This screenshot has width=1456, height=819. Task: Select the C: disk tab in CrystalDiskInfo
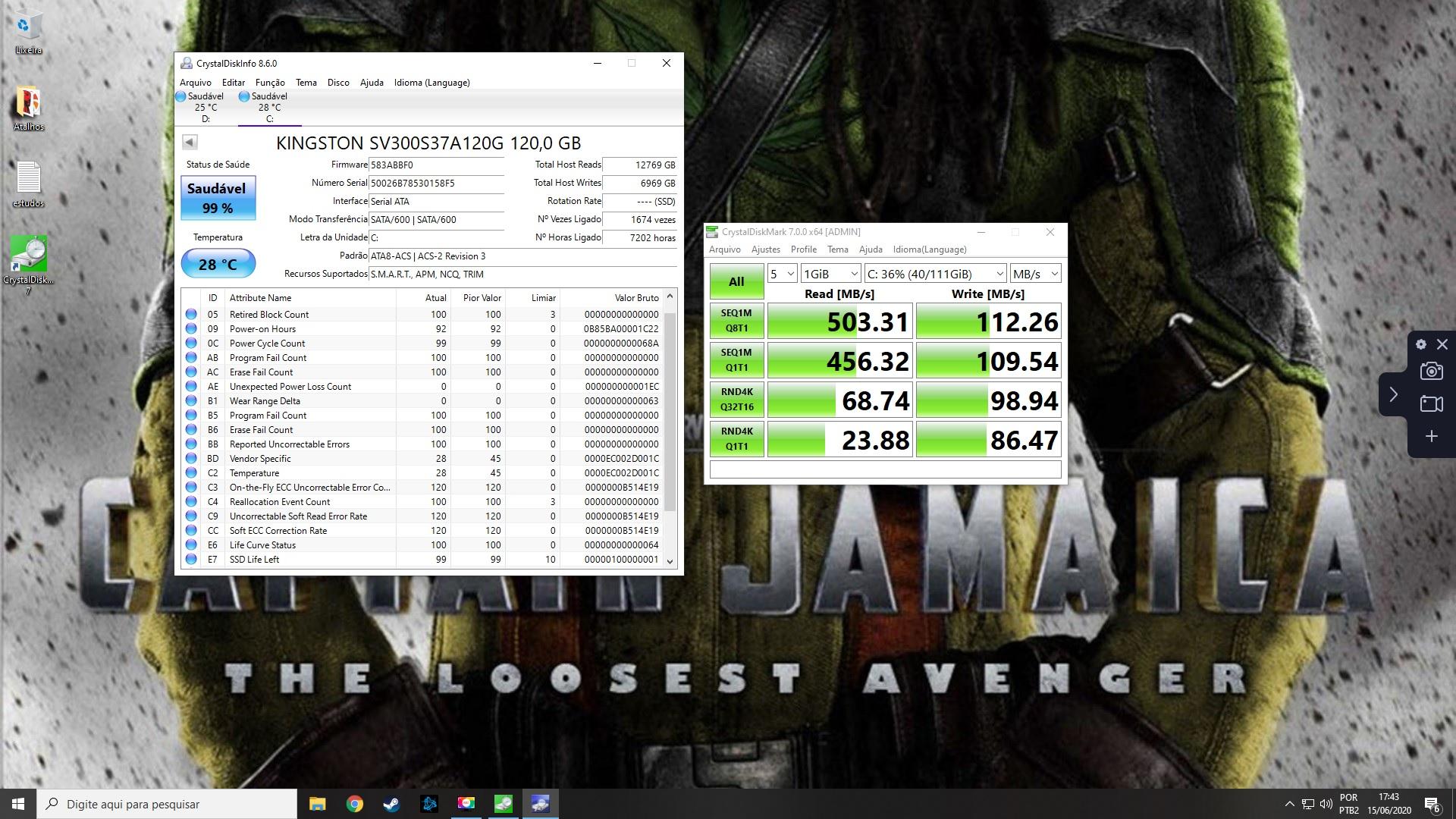[269, 107]
